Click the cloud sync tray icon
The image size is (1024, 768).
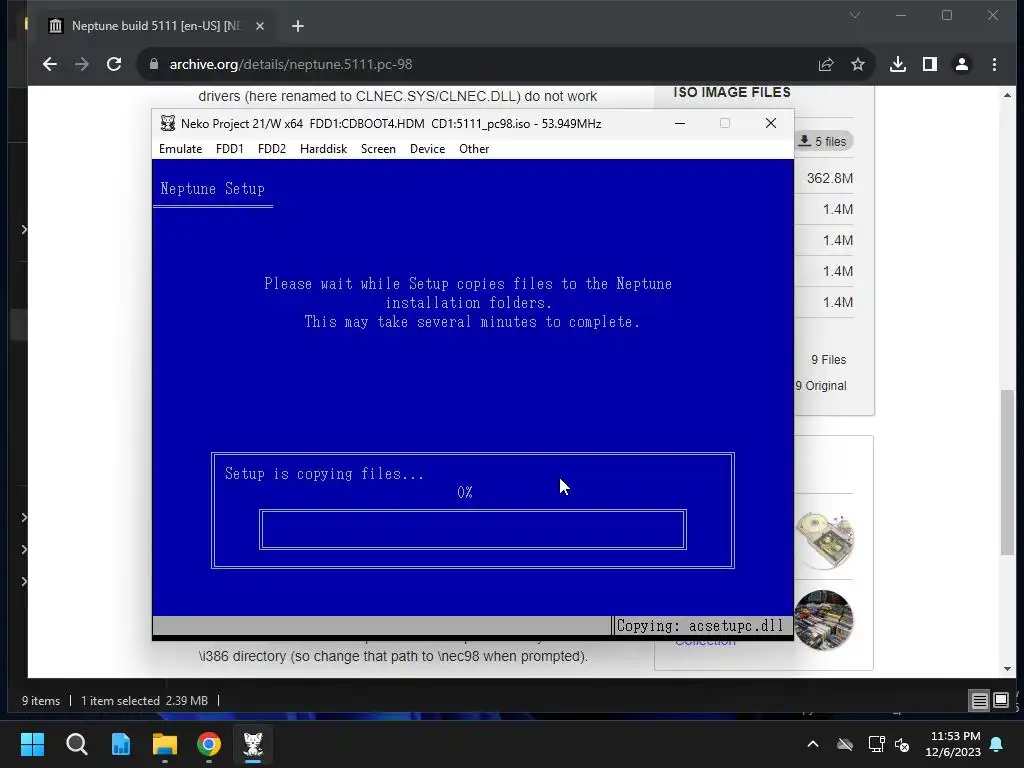(x=845, y=744)
